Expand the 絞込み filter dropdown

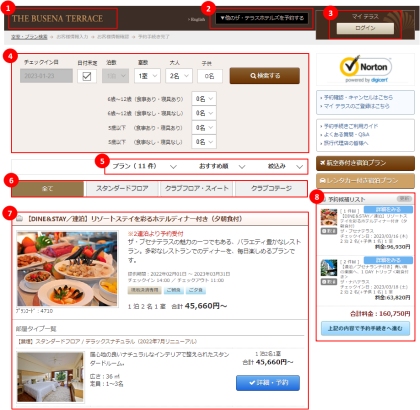(286, 166)
